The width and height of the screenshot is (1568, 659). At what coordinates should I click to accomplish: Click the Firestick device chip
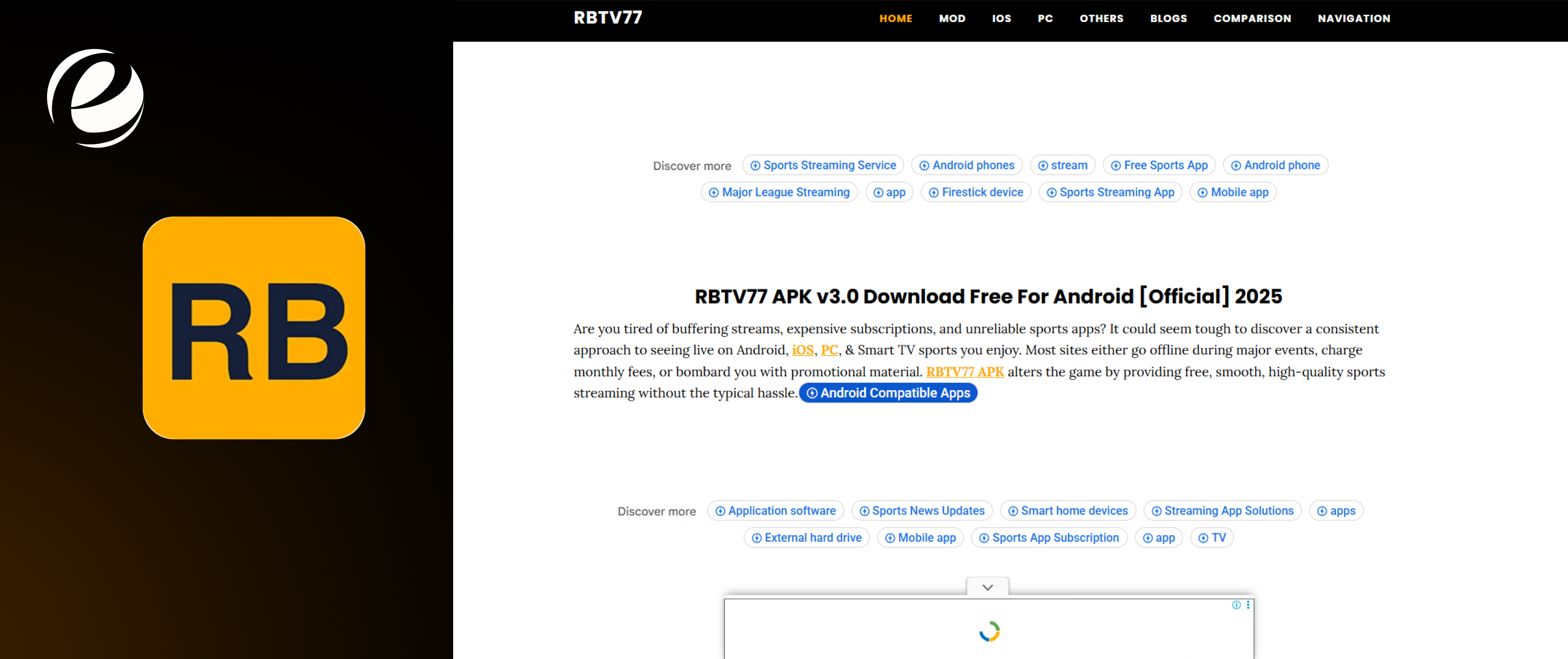tap(976, 192)
